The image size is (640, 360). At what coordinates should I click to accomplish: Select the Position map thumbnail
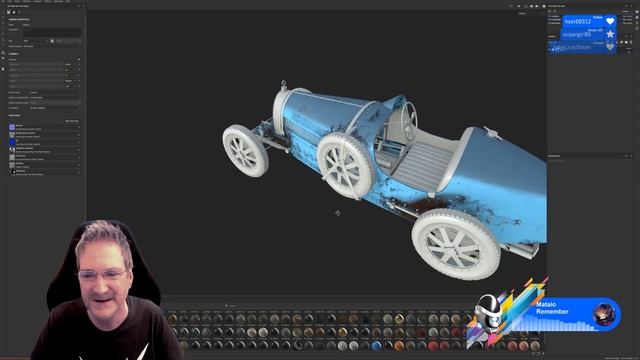(x=12, y=165)
